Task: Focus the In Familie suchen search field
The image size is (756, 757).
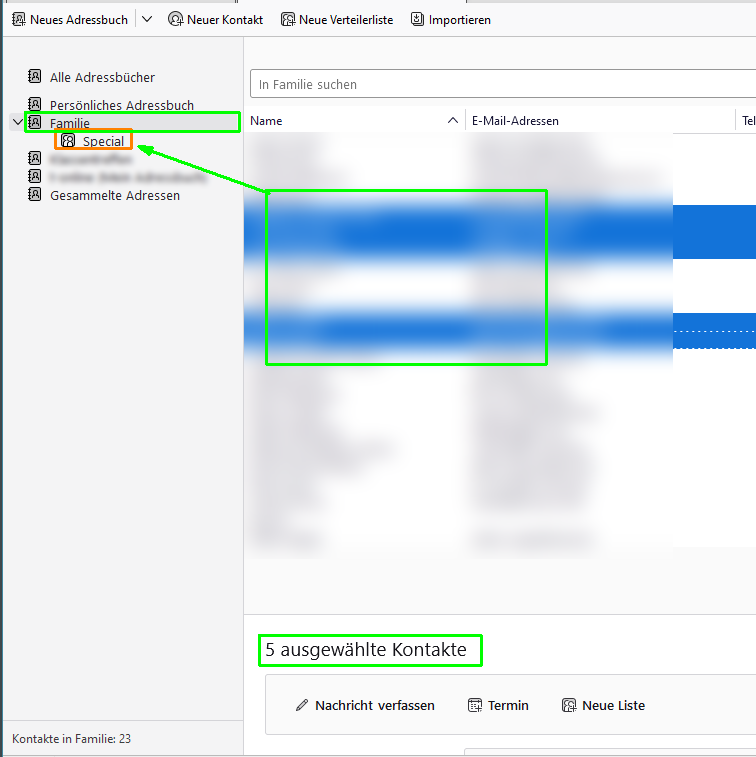Action: click(503, 84)
